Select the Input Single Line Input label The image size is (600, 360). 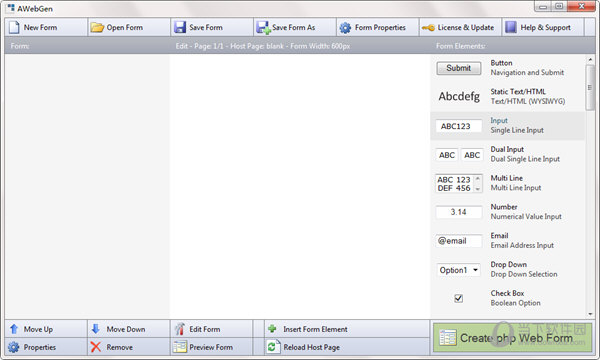click(x=517, y=125)
